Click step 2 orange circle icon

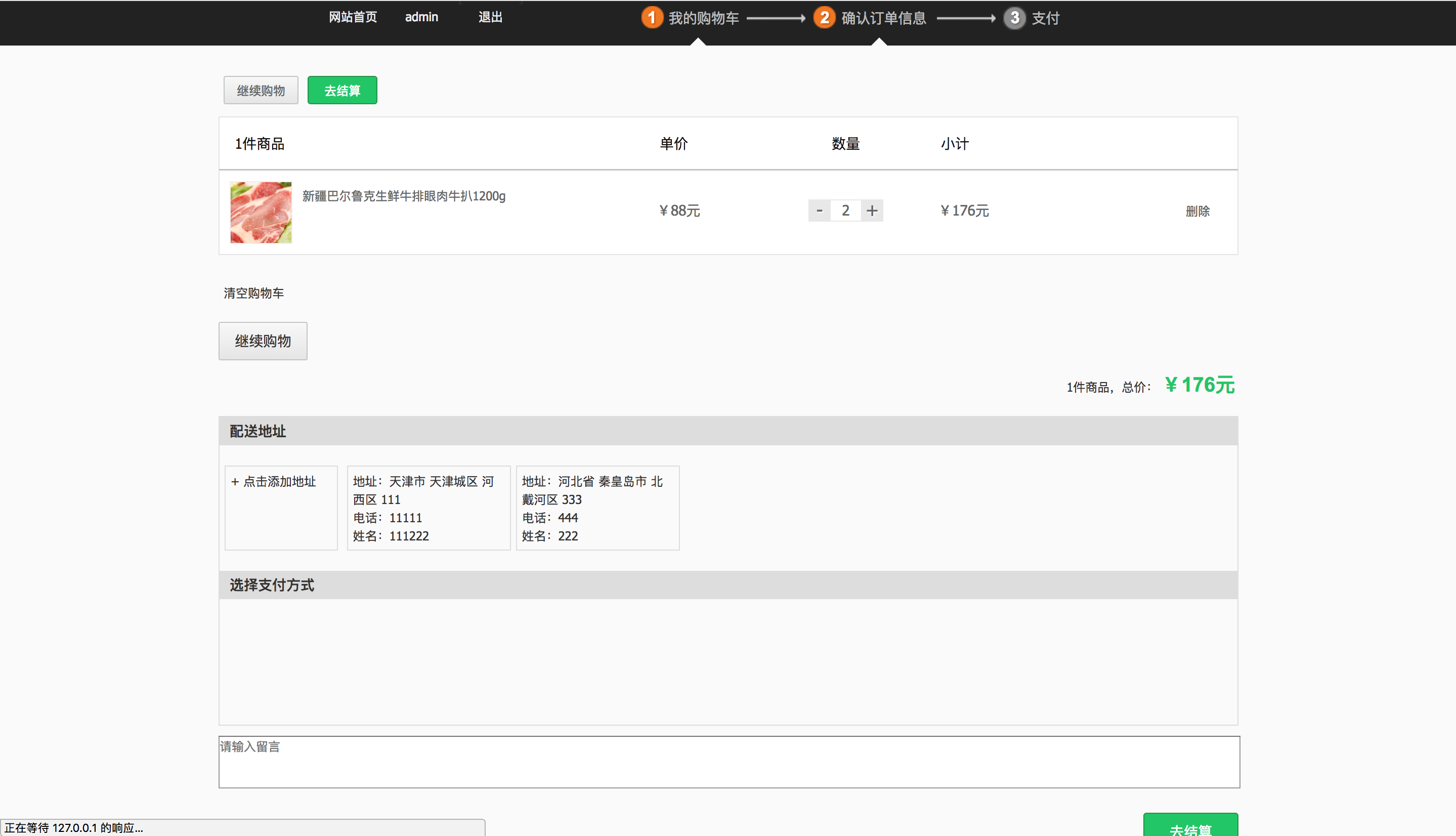(824, 18)
